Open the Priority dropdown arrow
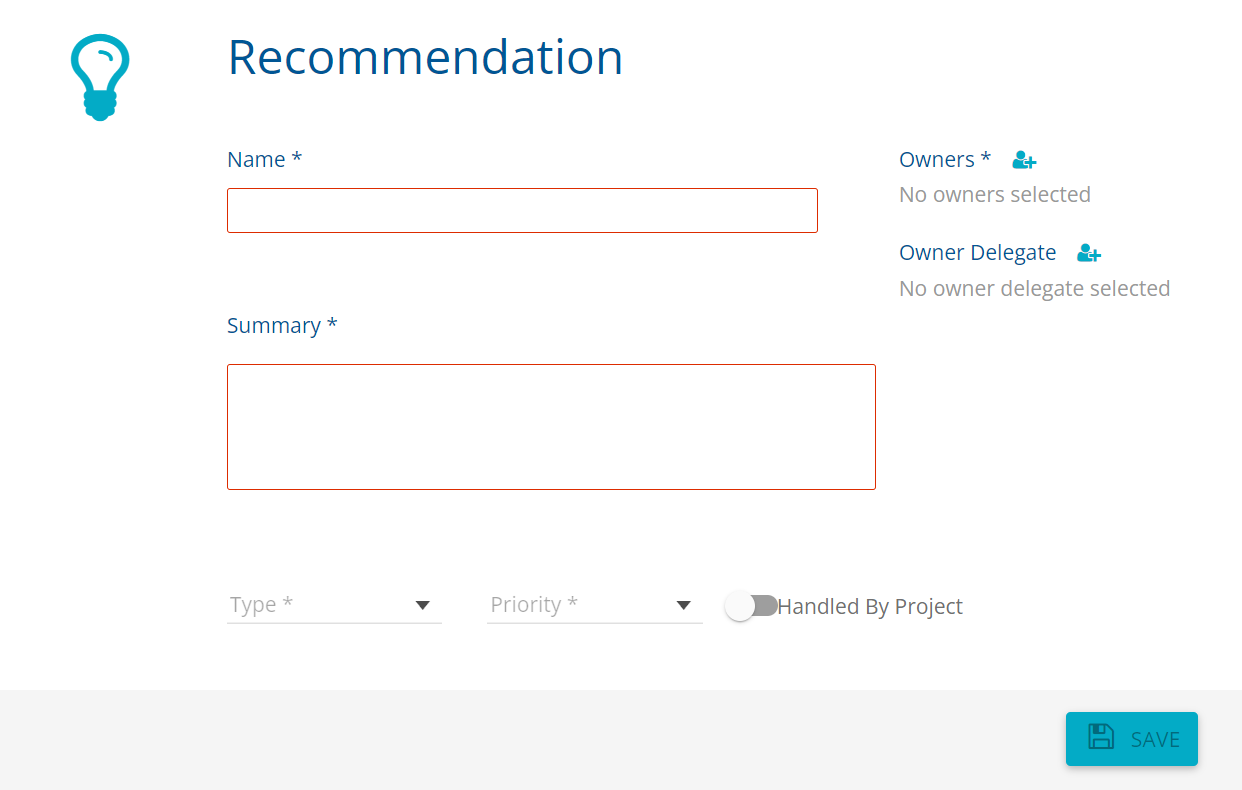The width and height of the screenshot is (1242, 790). [684, 605]
